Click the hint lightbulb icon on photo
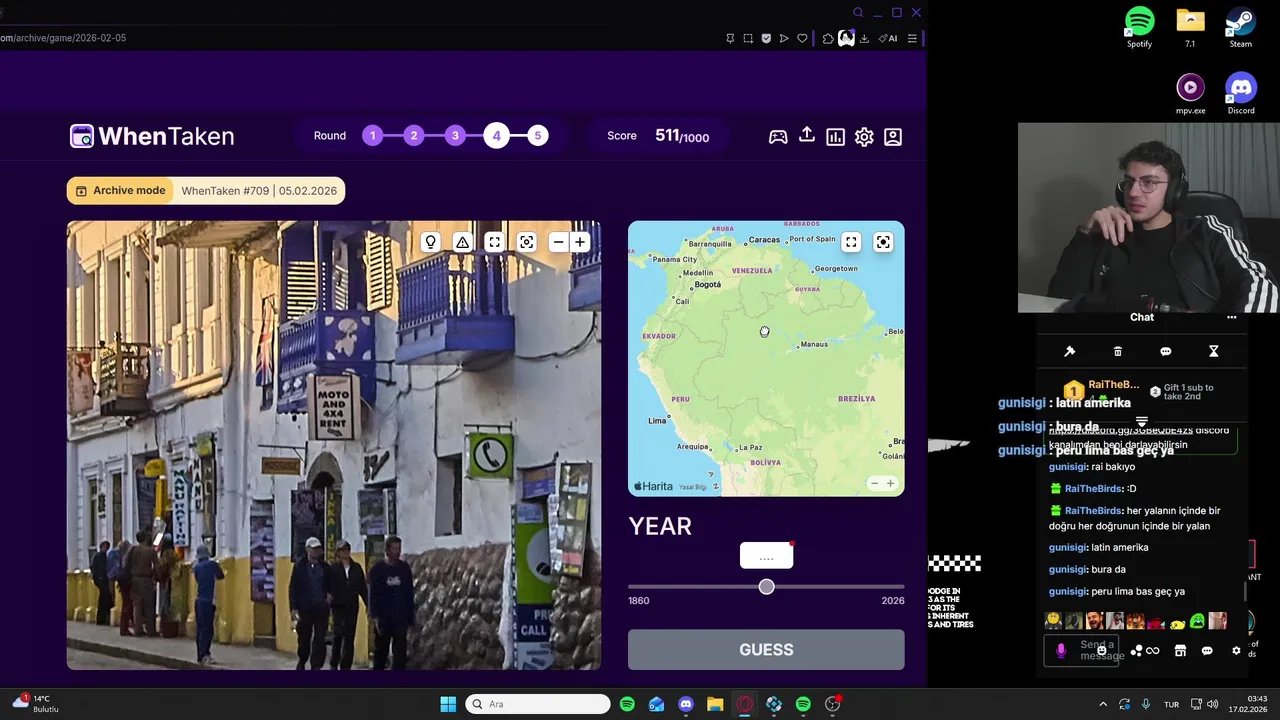 tap(430, 242)
